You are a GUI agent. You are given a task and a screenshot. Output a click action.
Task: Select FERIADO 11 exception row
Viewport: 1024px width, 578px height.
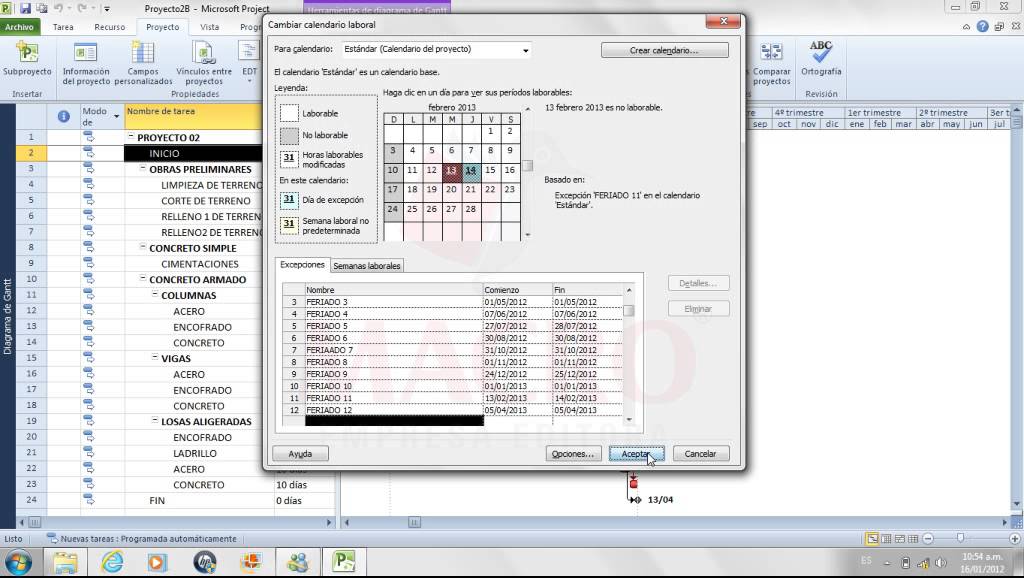click(453, 398)
